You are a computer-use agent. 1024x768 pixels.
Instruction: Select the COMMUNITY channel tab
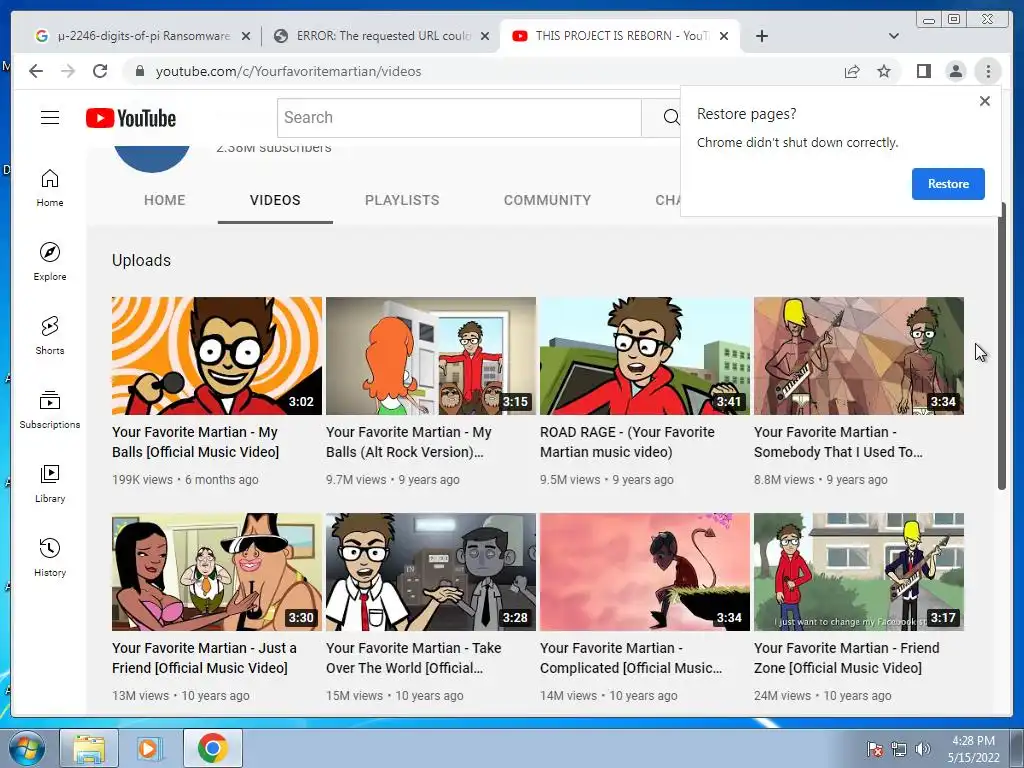[547, 200]
